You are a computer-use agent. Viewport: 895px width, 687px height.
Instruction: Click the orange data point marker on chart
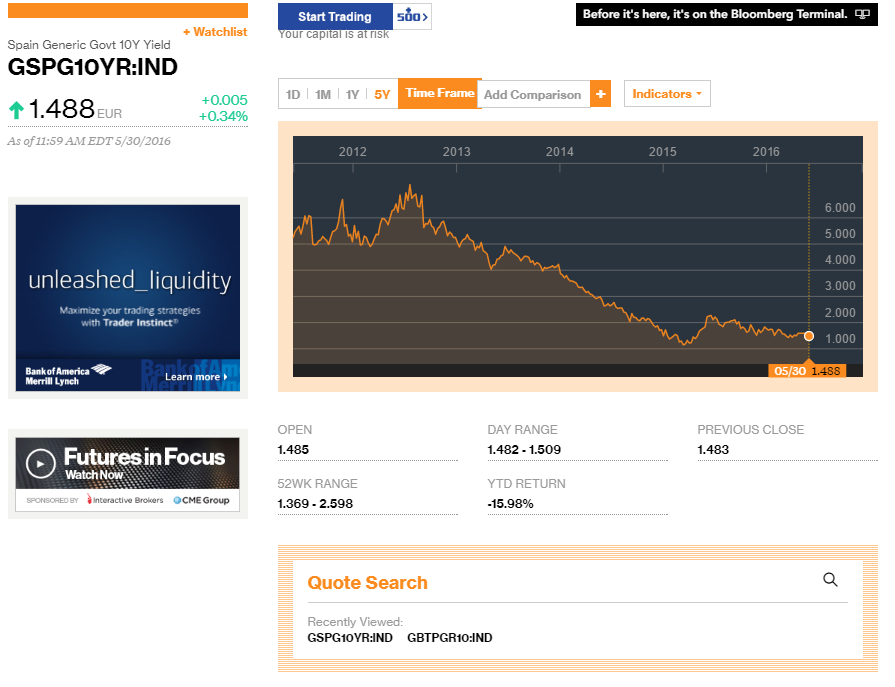809,336
